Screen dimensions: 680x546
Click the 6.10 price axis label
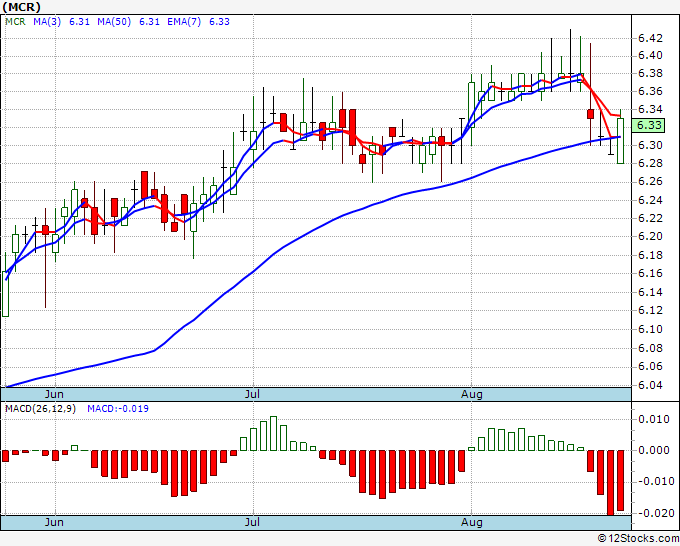pos(650,329)
